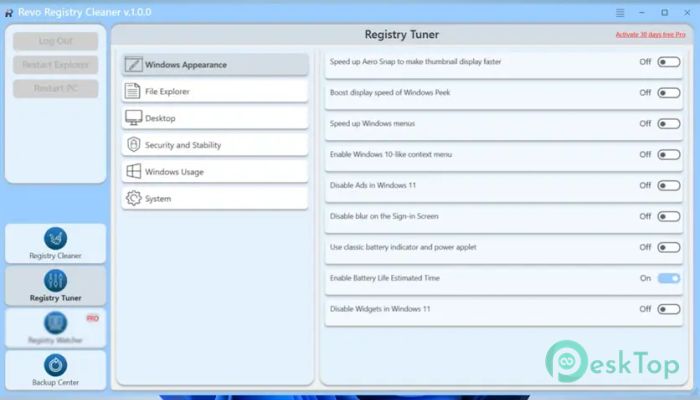Click the Restart Explorer button
Screen dimensions: 700x400
click(55, 65)
